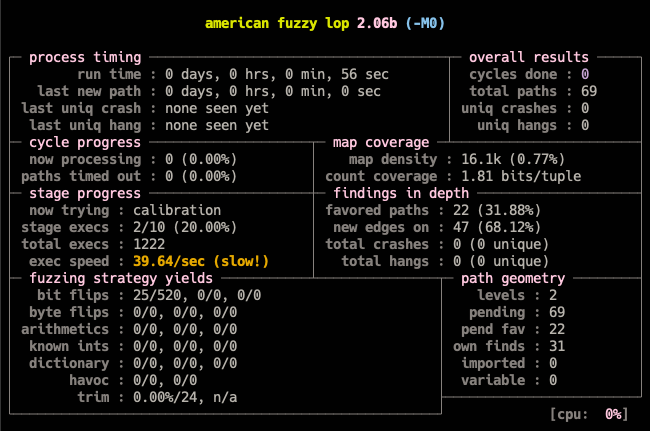Select the 'findings in depth' section header
Image resolution: width=650 pixels, height=431 pixels.
point(395,193)
